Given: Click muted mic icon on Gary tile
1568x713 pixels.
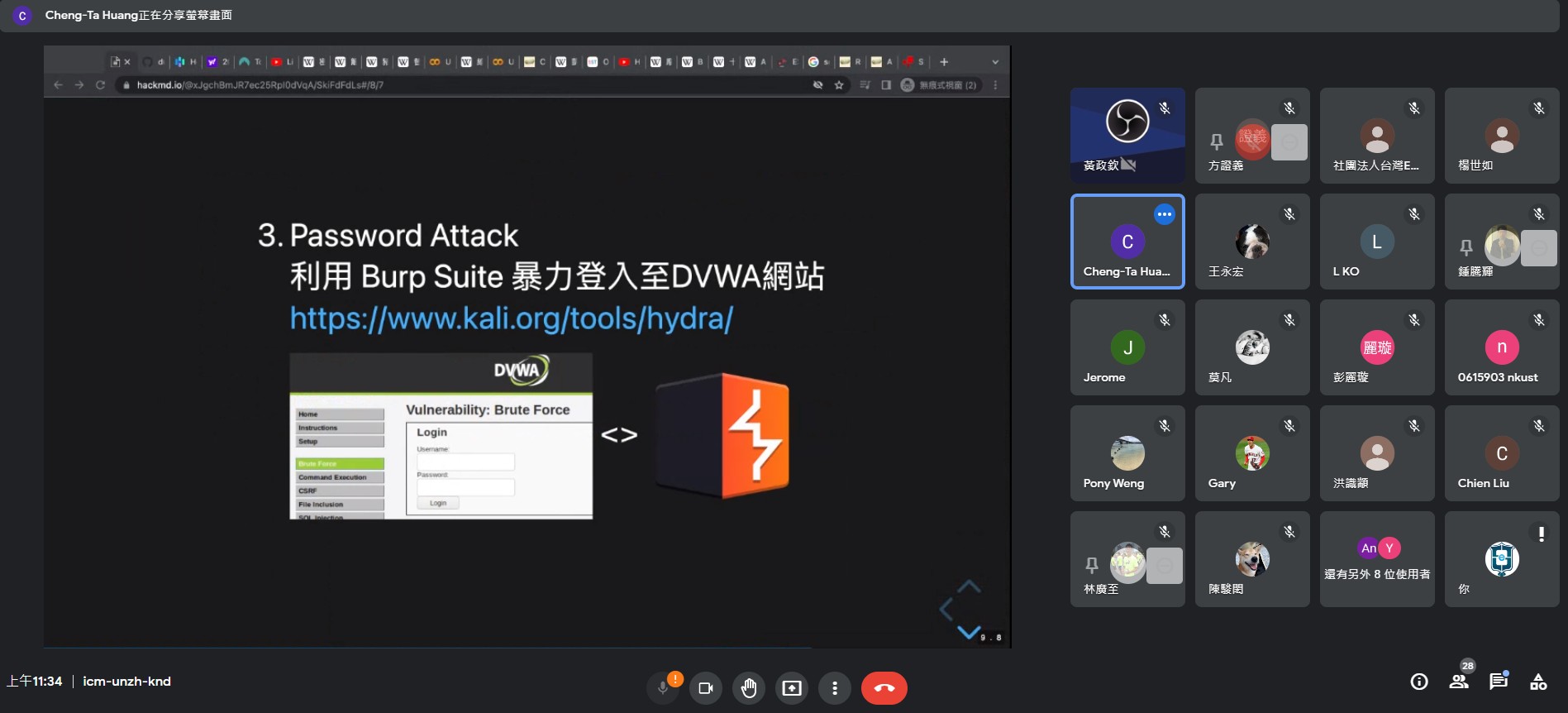Looking at the screenshot, I should point(1289,426).
